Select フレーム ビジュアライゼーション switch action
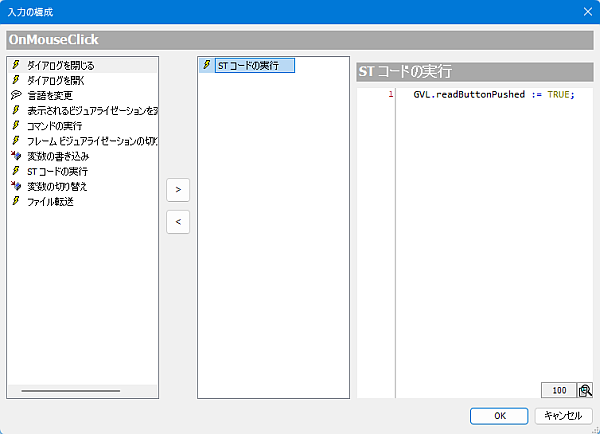Viewport: 600px width, 434px height. (x=90, y=141)
